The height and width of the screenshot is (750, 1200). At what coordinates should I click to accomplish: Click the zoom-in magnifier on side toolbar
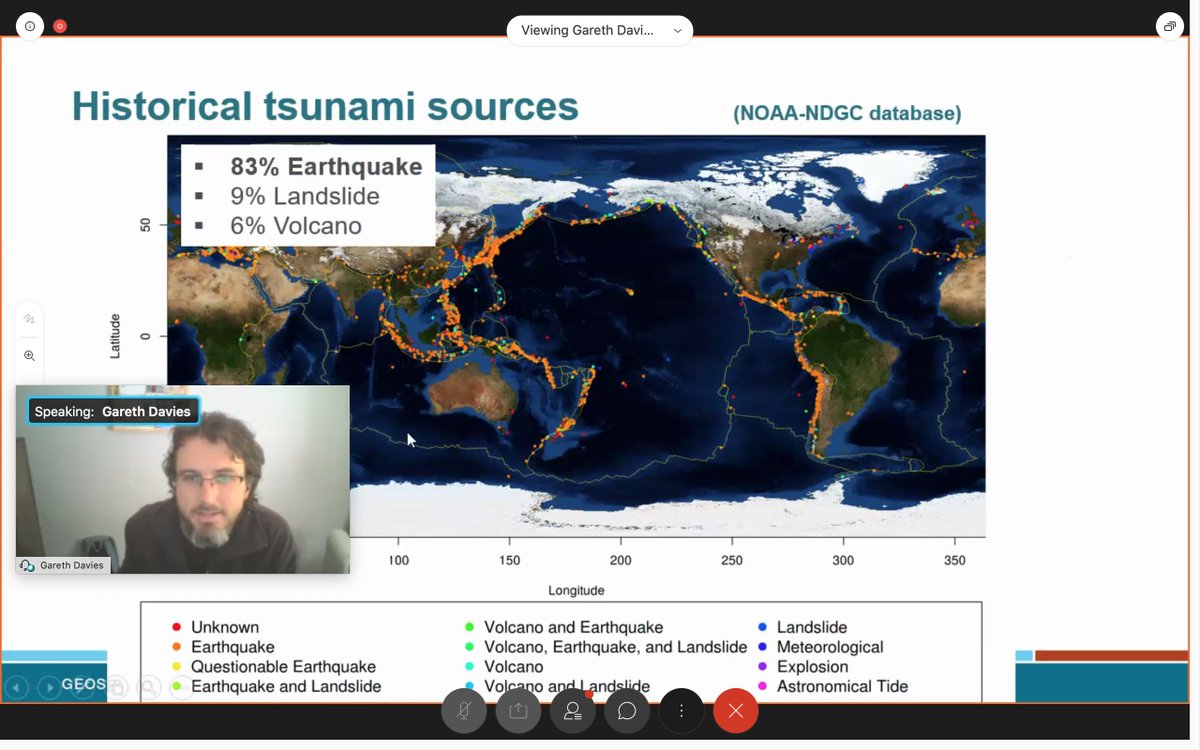click(29, 356)
